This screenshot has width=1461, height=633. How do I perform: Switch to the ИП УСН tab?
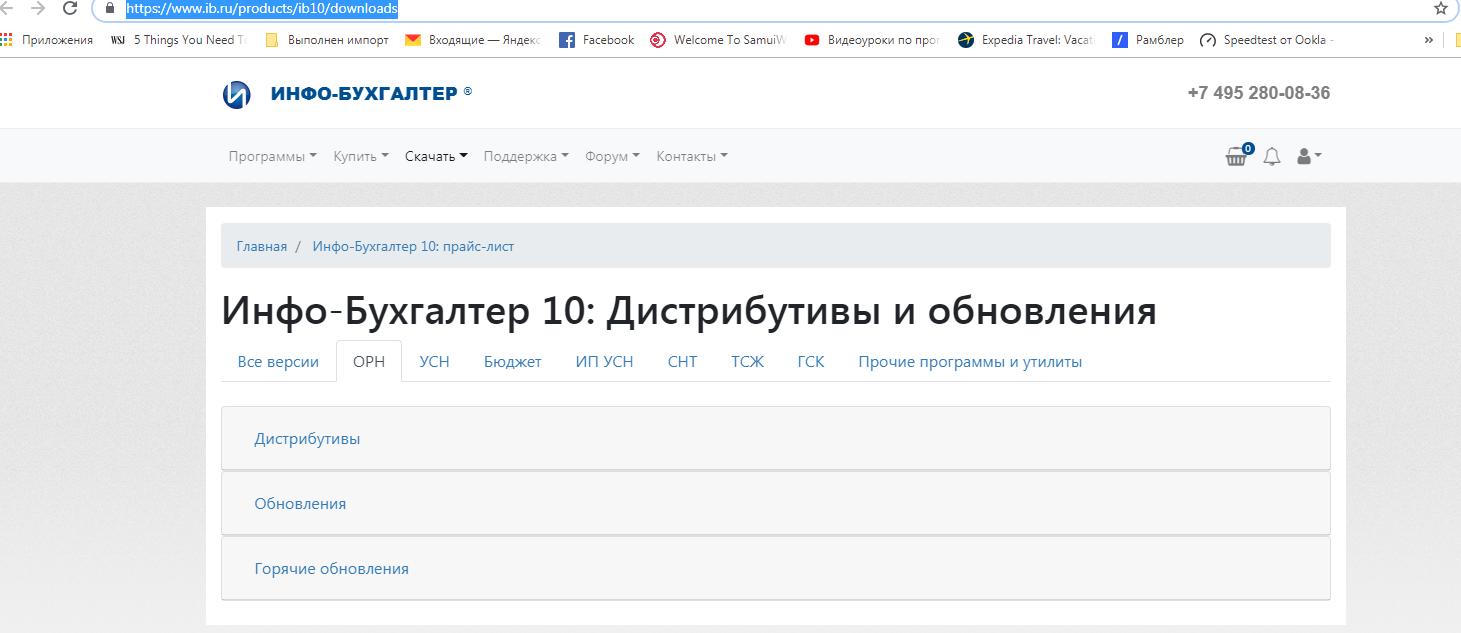tap(605, 362)
